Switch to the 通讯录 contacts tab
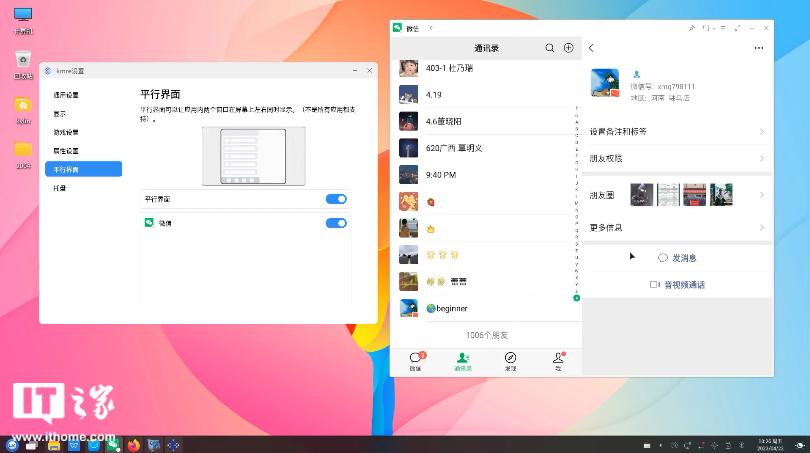The height and width of the screenshot is (453, 810). 463,361
